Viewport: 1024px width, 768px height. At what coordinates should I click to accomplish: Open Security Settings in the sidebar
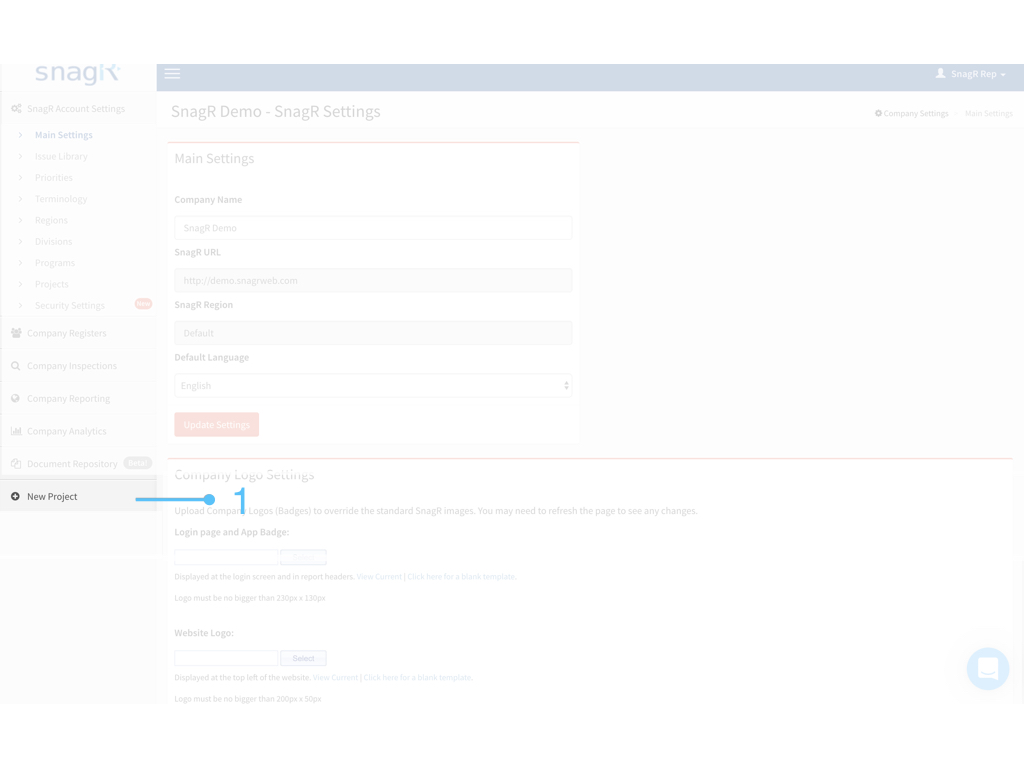coord(70,306)
